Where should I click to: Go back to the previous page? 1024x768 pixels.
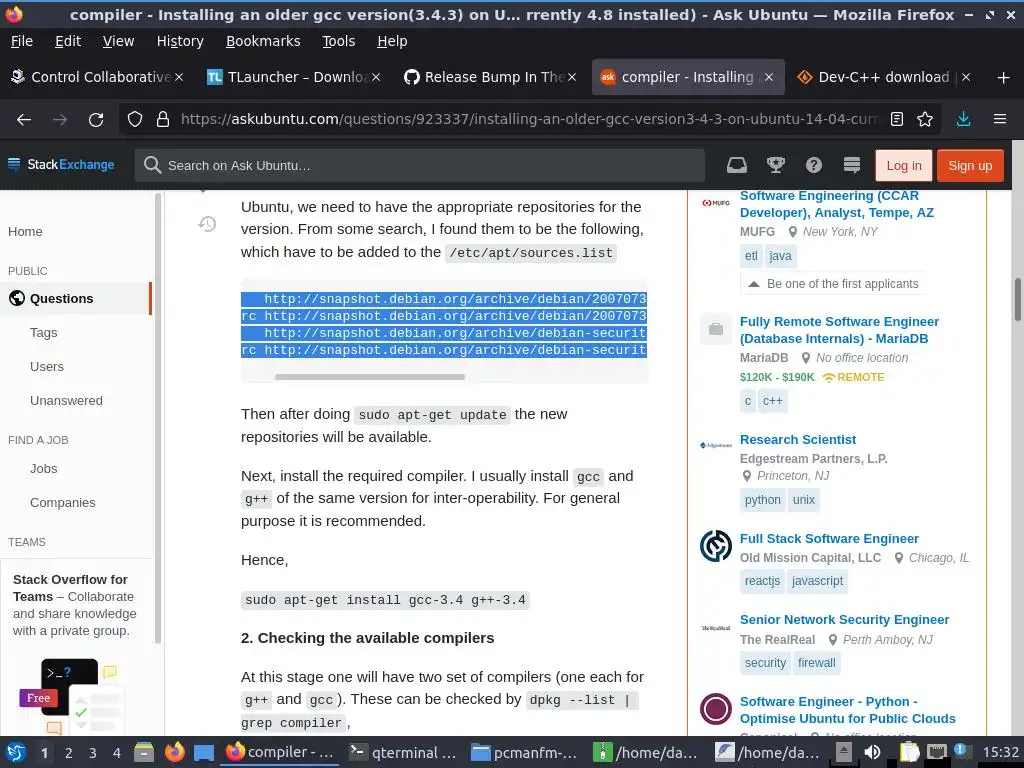[24, 120]
